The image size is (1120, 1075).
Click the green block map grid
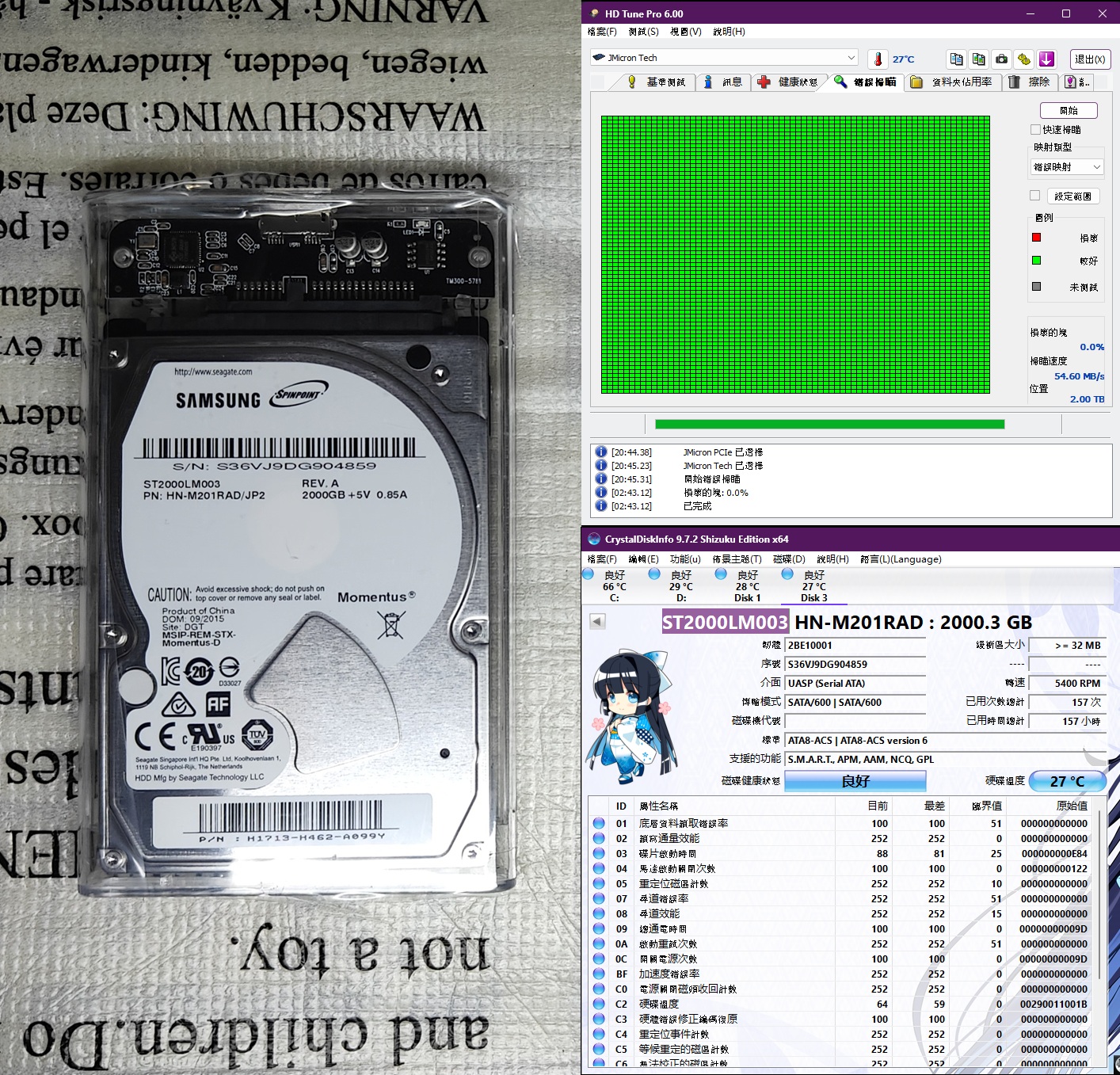tap(795, 254)
